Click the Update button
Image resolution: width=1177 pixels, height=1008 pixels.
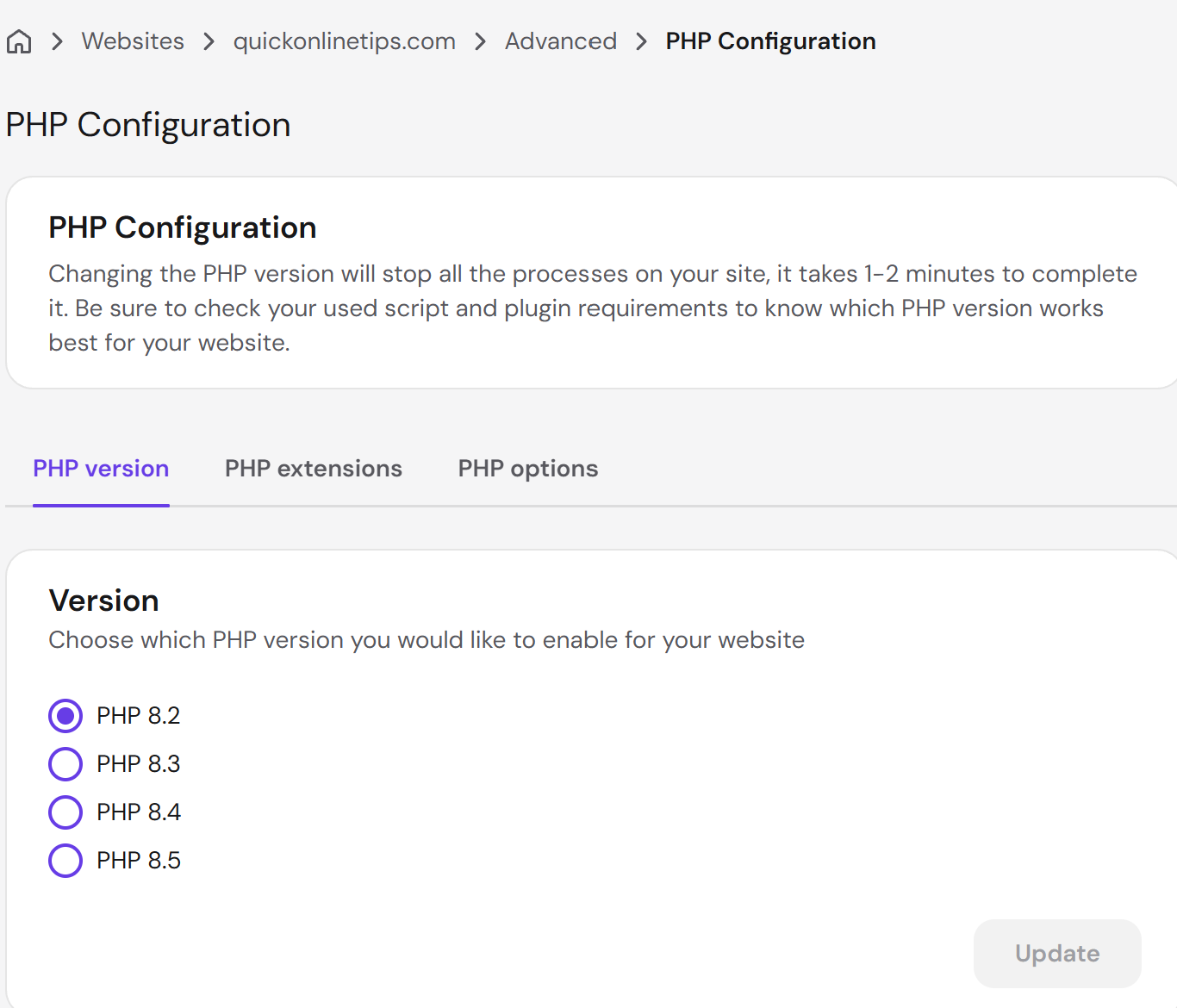pos(1057,954)
